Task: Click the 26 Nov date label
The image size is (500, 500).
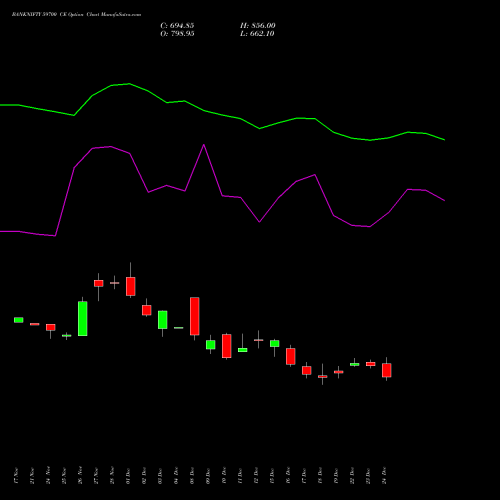Action: 80,475
